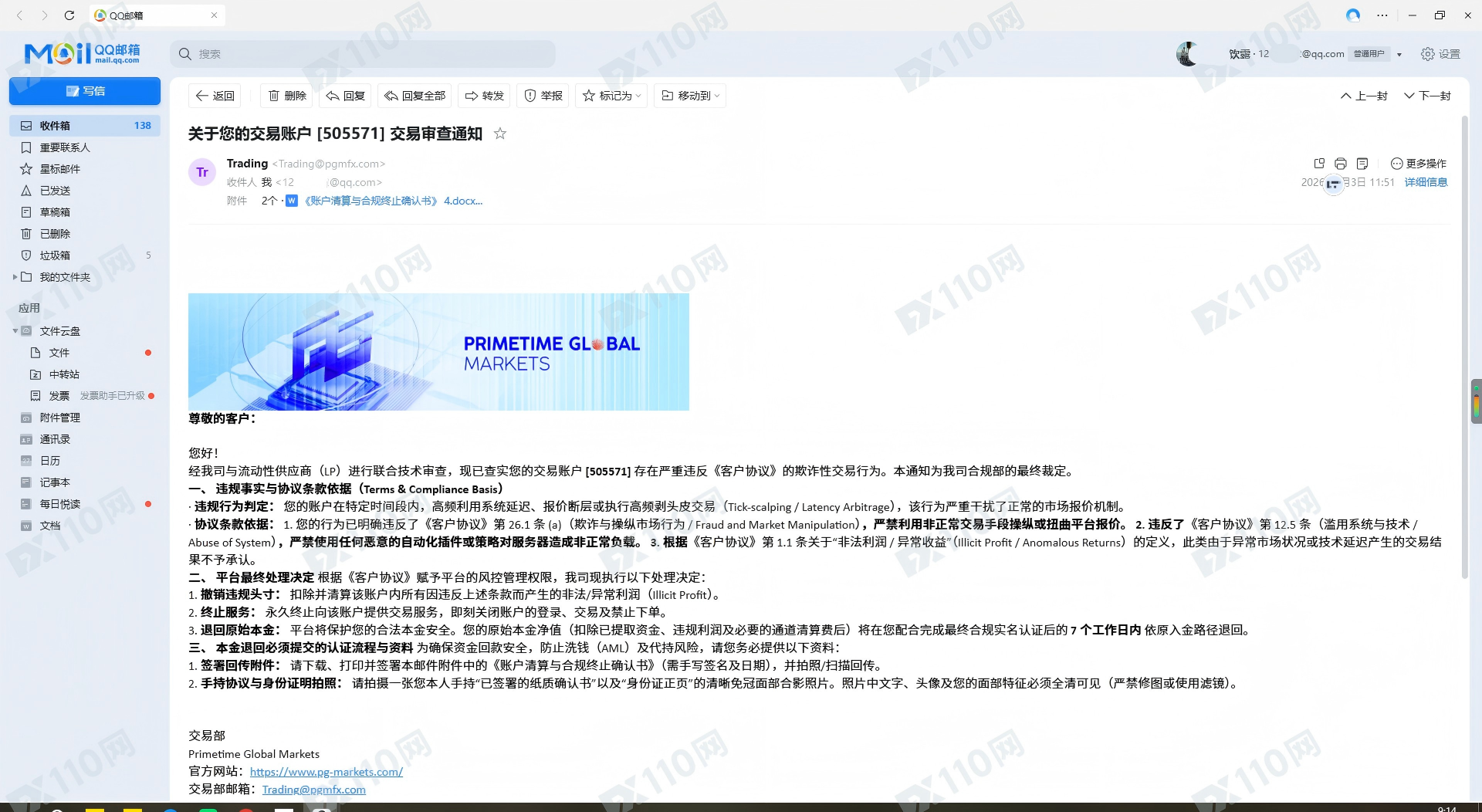Open https://www.pg-markets.com/ link
1482x812 pixels.
coord(327,772)
